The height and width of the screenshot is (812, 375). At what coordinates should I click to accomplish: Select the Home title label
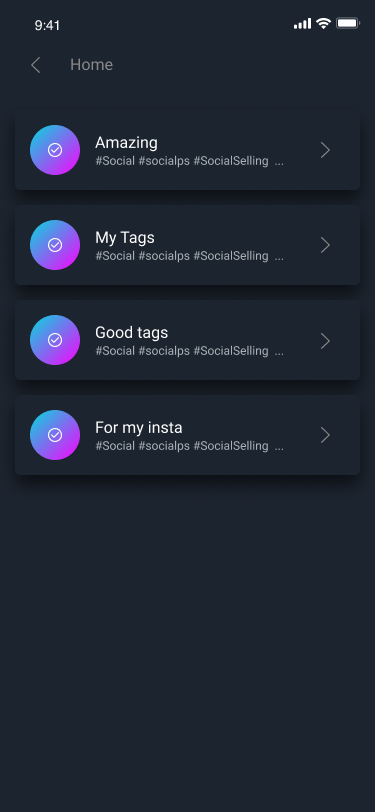(92, 65)
